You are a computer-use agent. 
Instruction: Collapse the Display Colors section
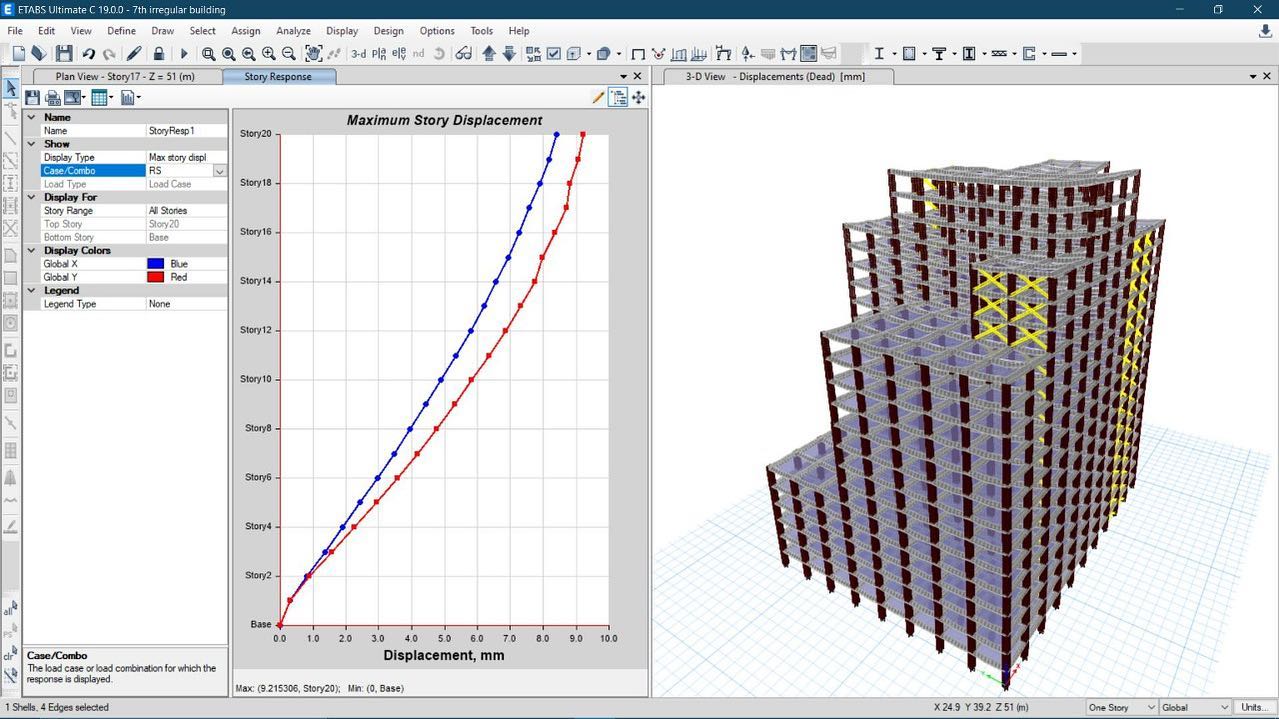click(x=31, y=250)
